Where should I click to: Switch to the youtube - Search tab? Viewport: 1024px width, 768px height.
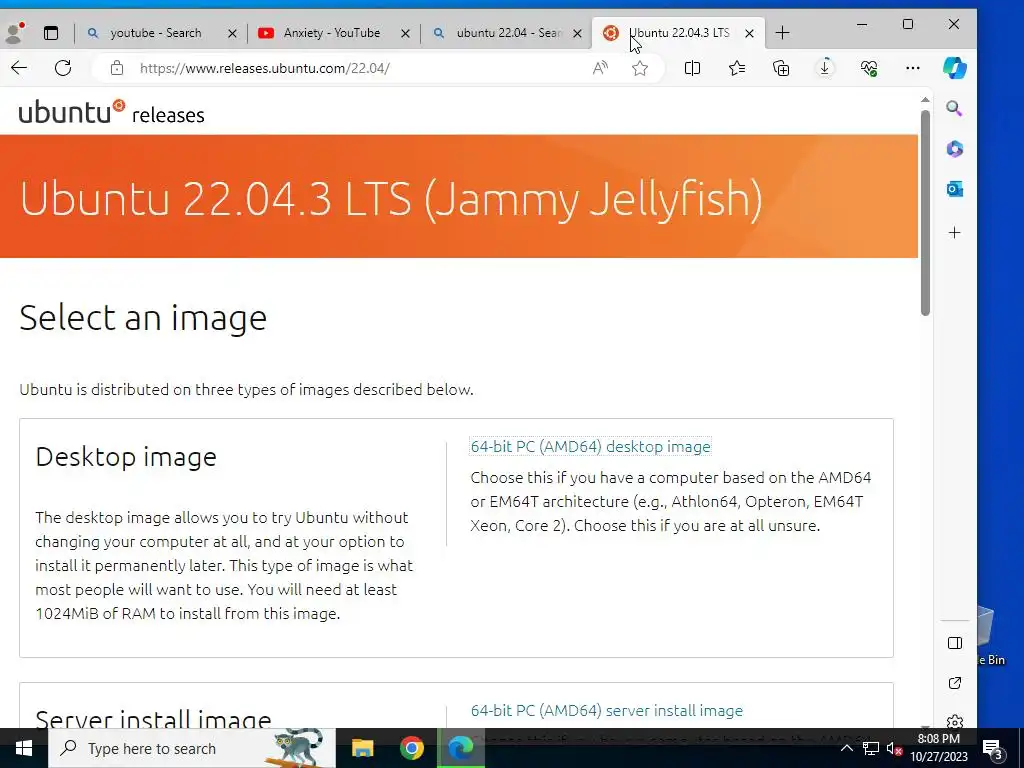tap(160, 33)
